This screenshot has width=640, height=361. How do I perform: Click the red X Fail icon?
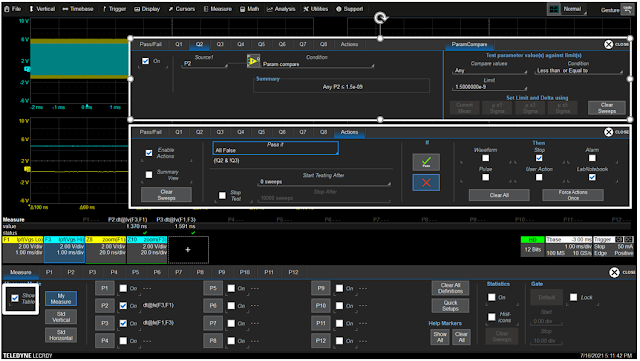(x=426, y=183)
